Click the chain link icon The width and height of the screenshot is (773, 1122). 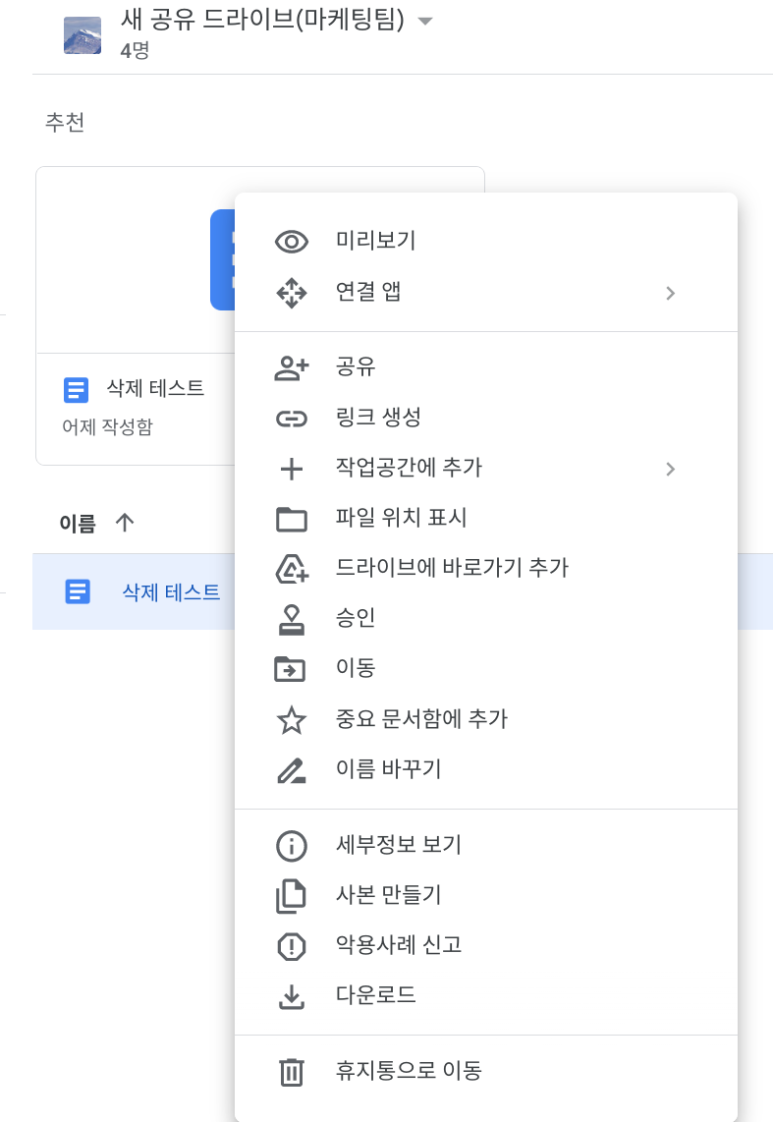(x=291, y=419)
